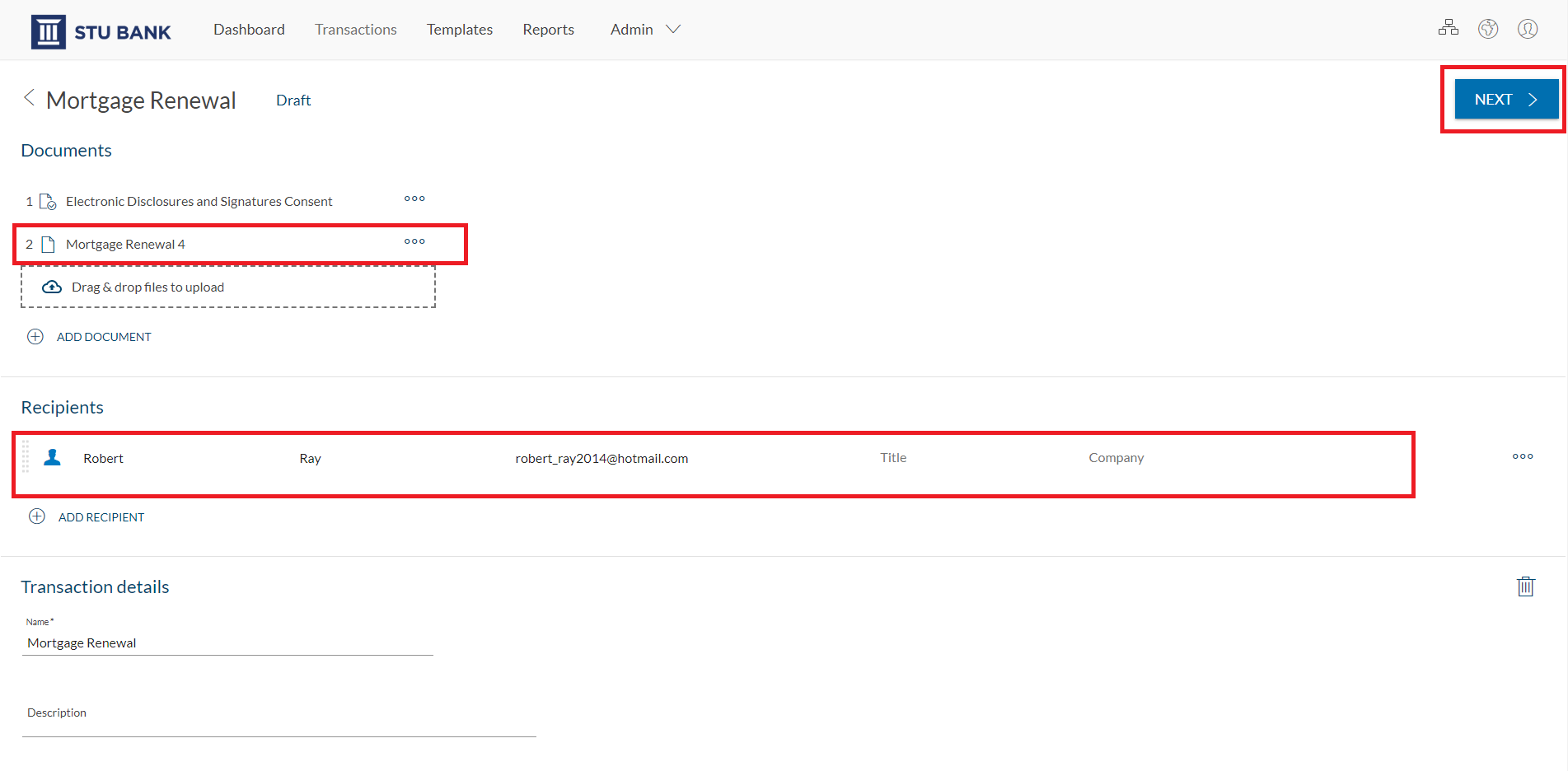Viewport: 1568px width, 771px height.
Task: Open the sender hierarchy icon in header
Action: (x=1448, y=29)
